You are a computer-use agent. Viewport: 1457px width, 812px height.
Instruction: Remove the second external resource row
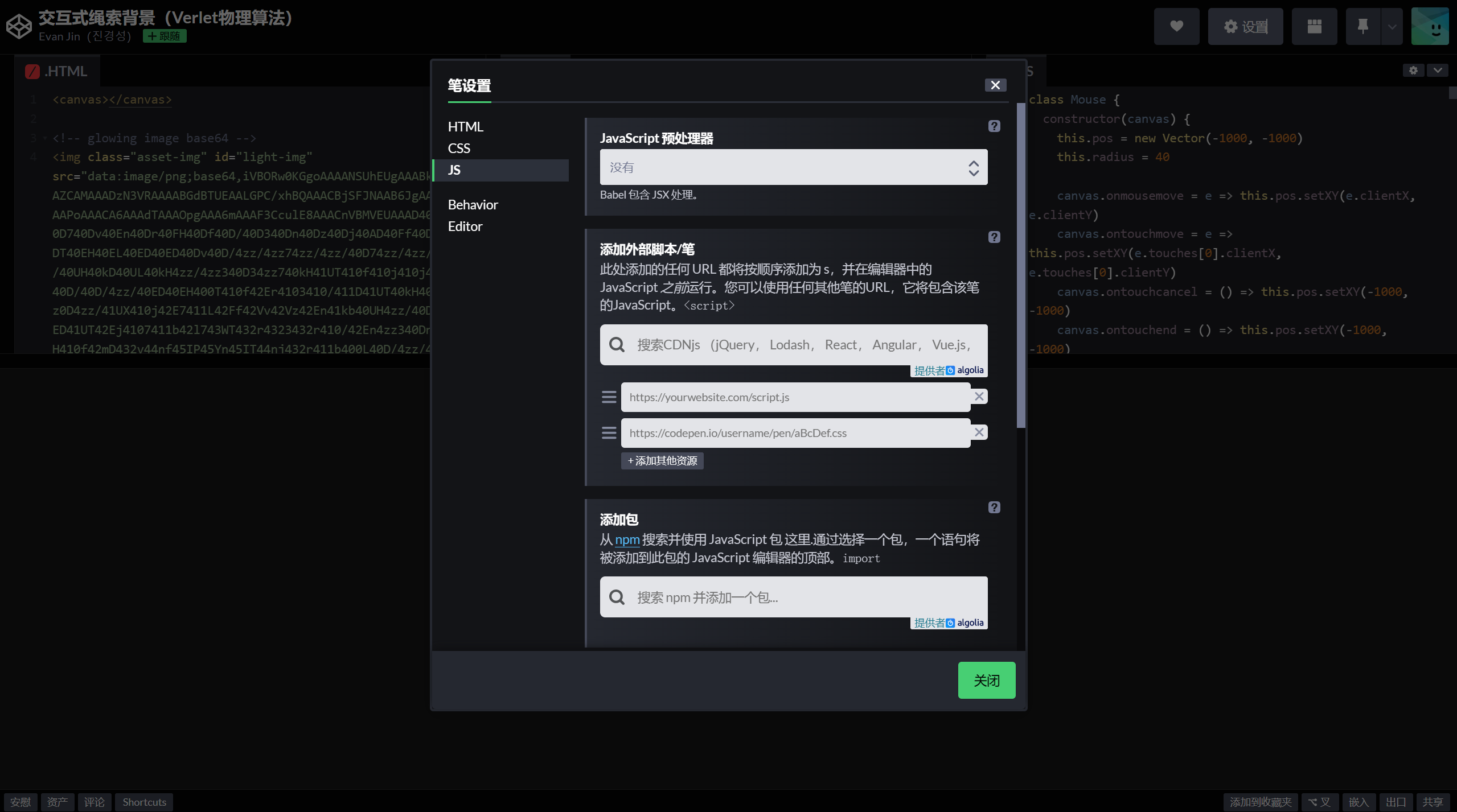(x=979, y=432)
